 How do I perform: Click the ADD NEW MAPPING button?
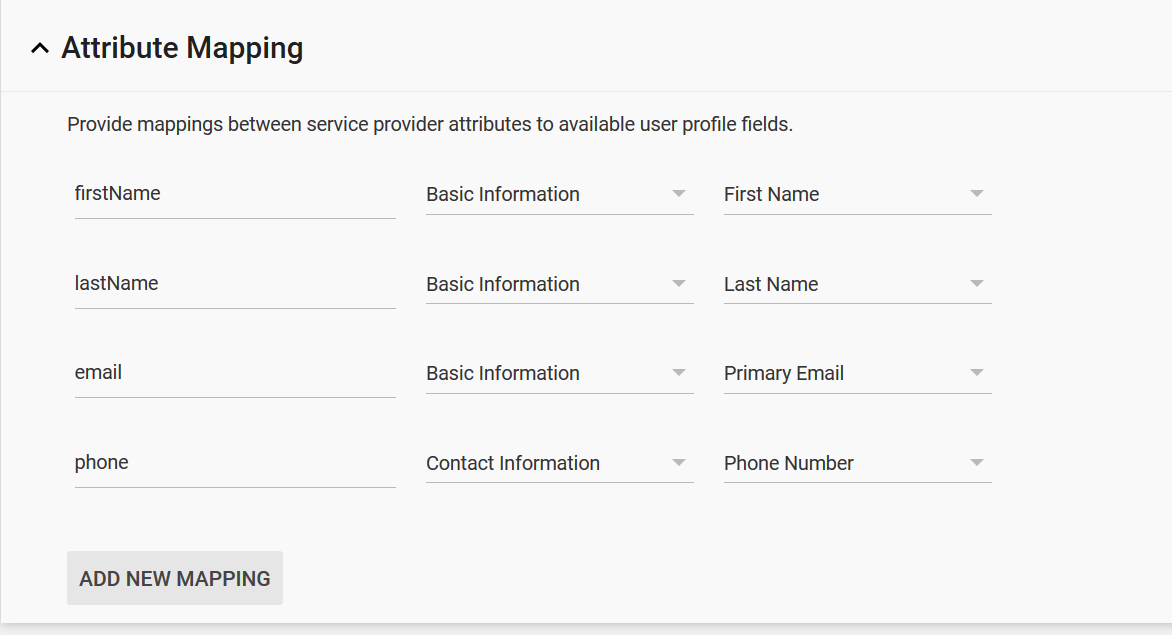(174, 578)
